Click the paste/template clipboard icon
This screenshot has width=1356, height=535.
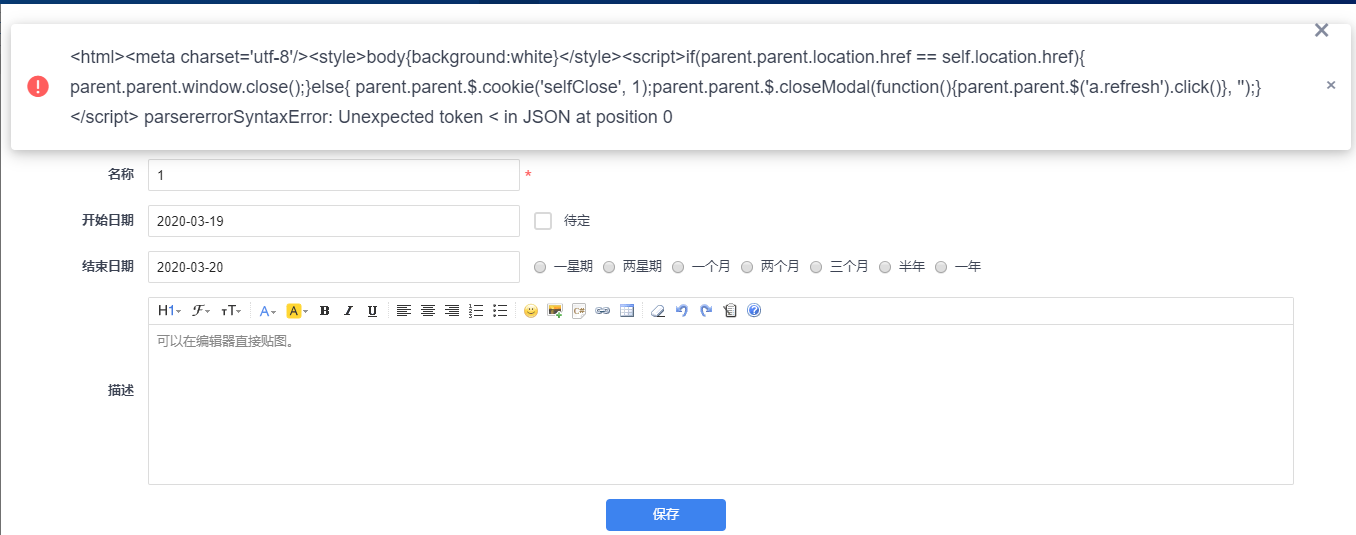tap(730, 311)
